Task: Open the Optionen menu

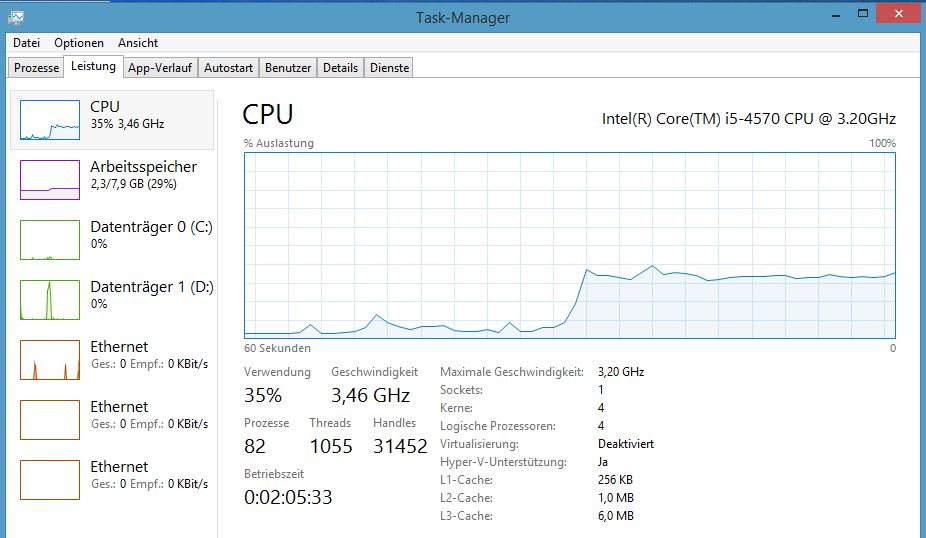Action: pyautogui.click(x=79, y=43)
